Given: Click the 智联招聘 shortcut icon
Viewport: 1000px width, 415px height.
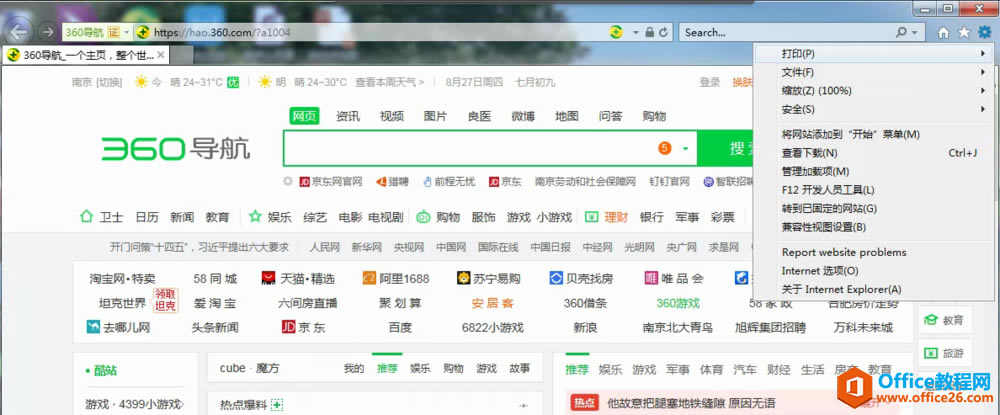Looking at the screenshot, I should coord(709,182).
